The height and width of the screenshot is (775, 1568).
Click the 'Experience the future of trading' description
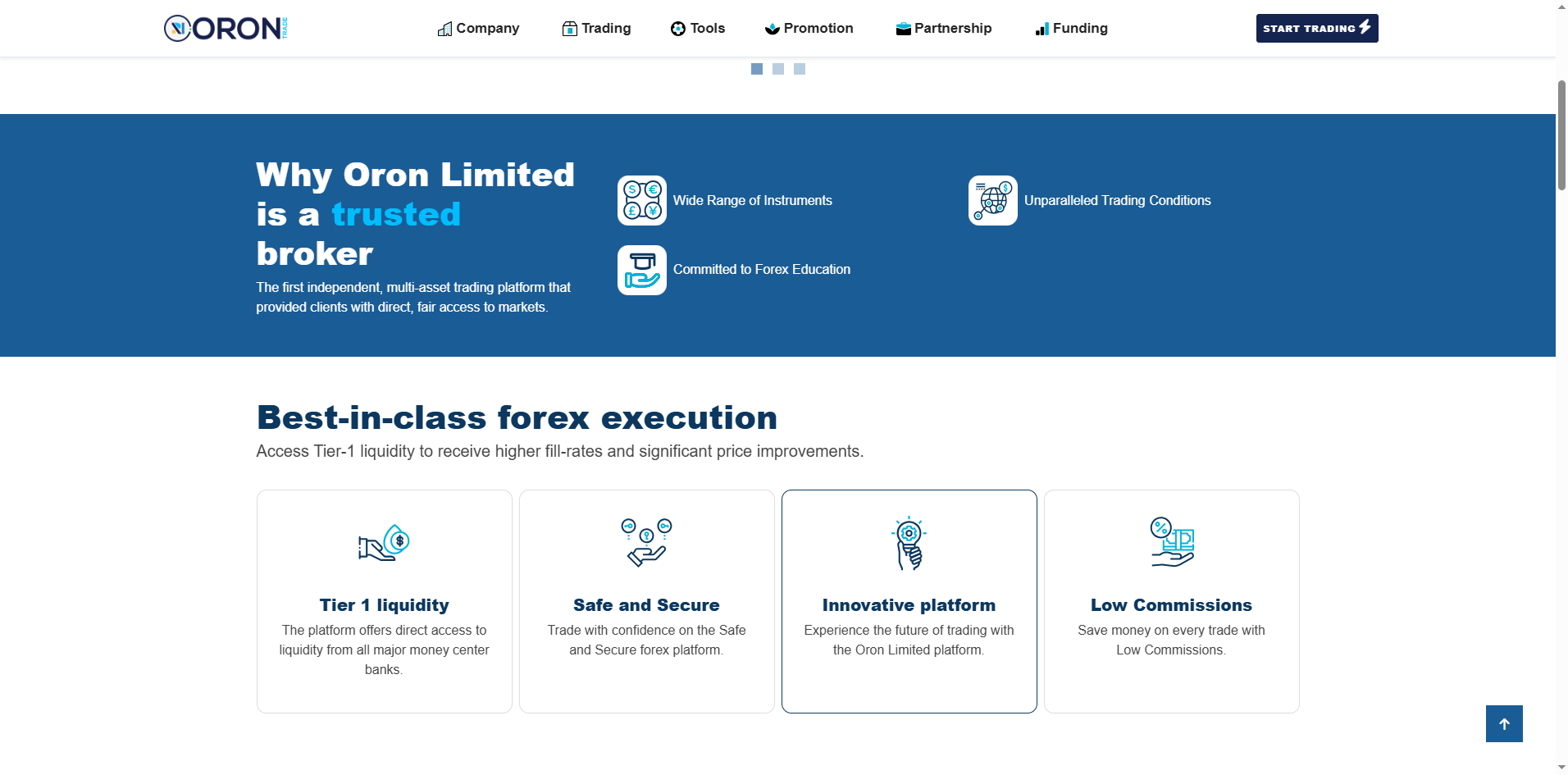click(x=909, y=640)
